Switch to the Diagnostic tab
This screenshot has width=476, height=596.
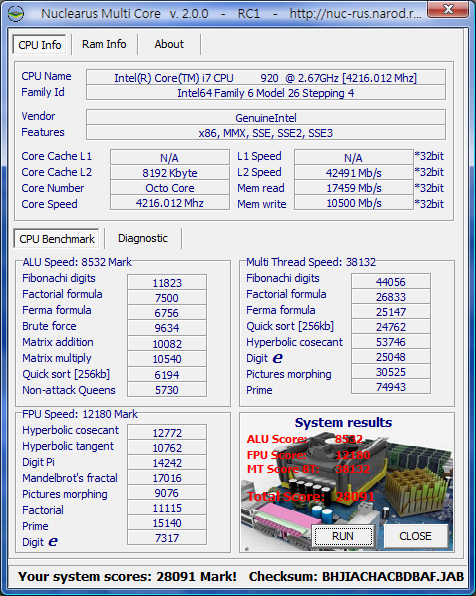(143, 238)
